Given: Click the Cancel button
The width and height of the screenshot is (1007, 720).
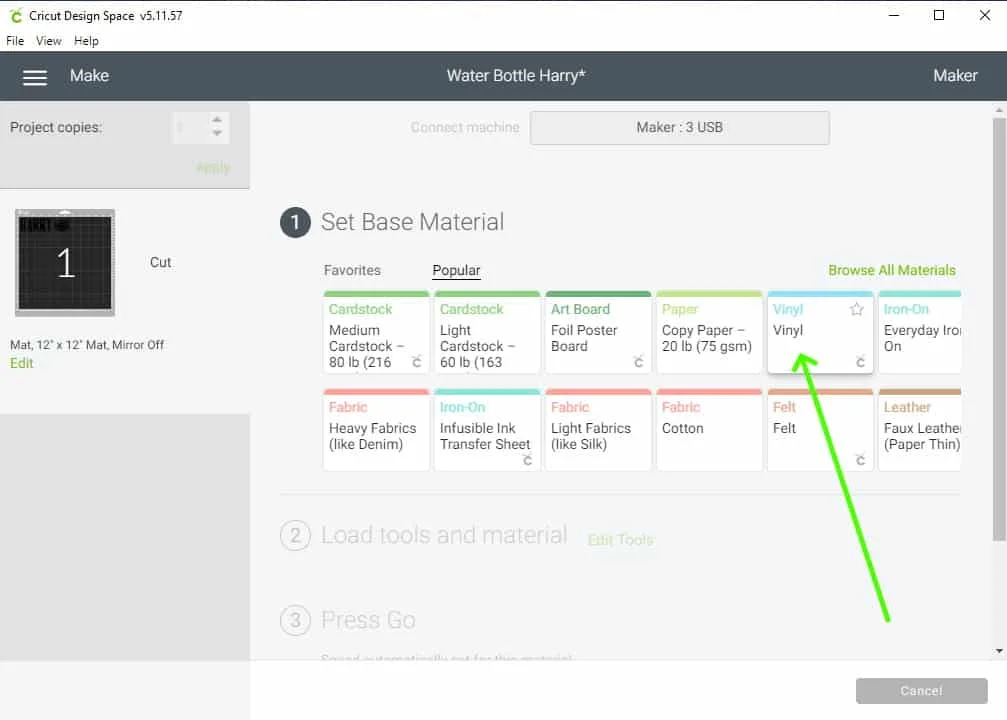Looking at the screenshot, I should [x=921, y=691].
